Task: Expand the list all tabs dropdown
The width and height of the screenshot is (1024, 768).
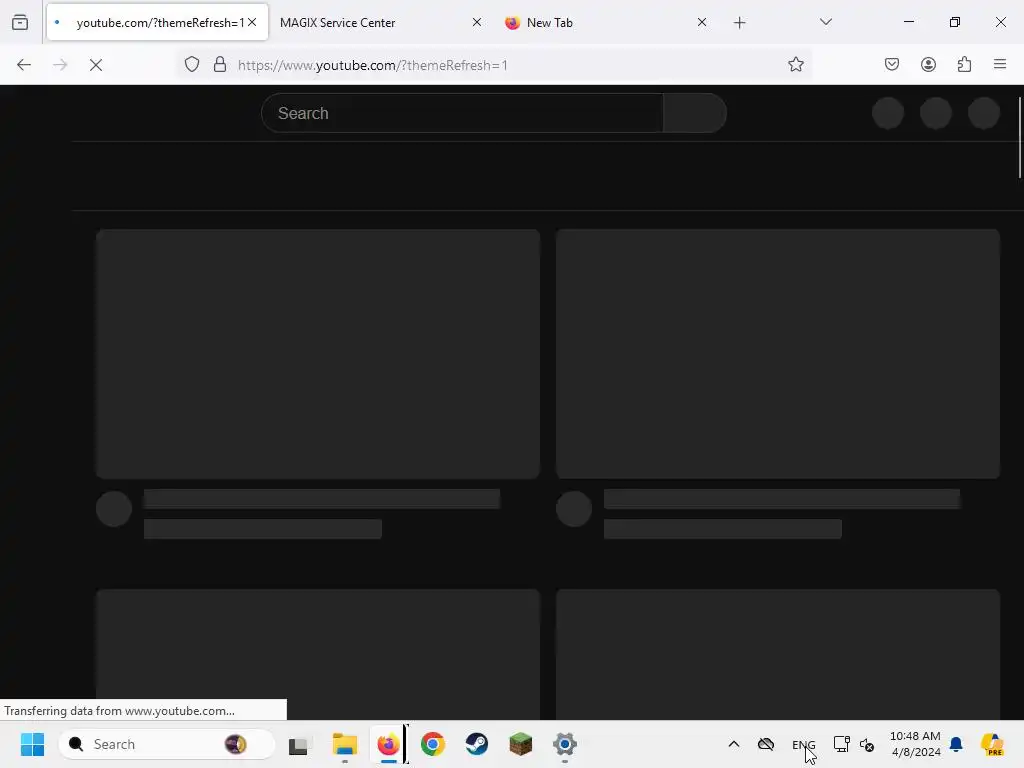Action: tap(825, 22)
